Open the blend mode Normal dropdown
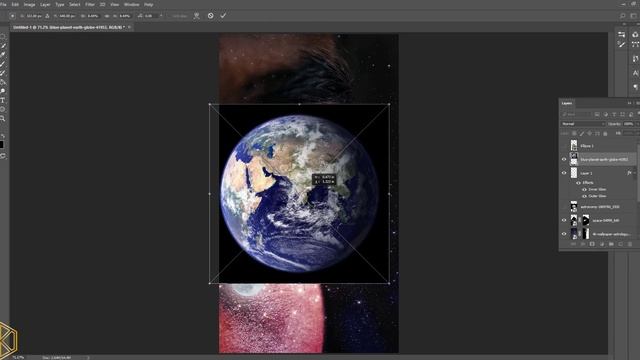Viewport: 640px width, 360px height. [583, 124]
